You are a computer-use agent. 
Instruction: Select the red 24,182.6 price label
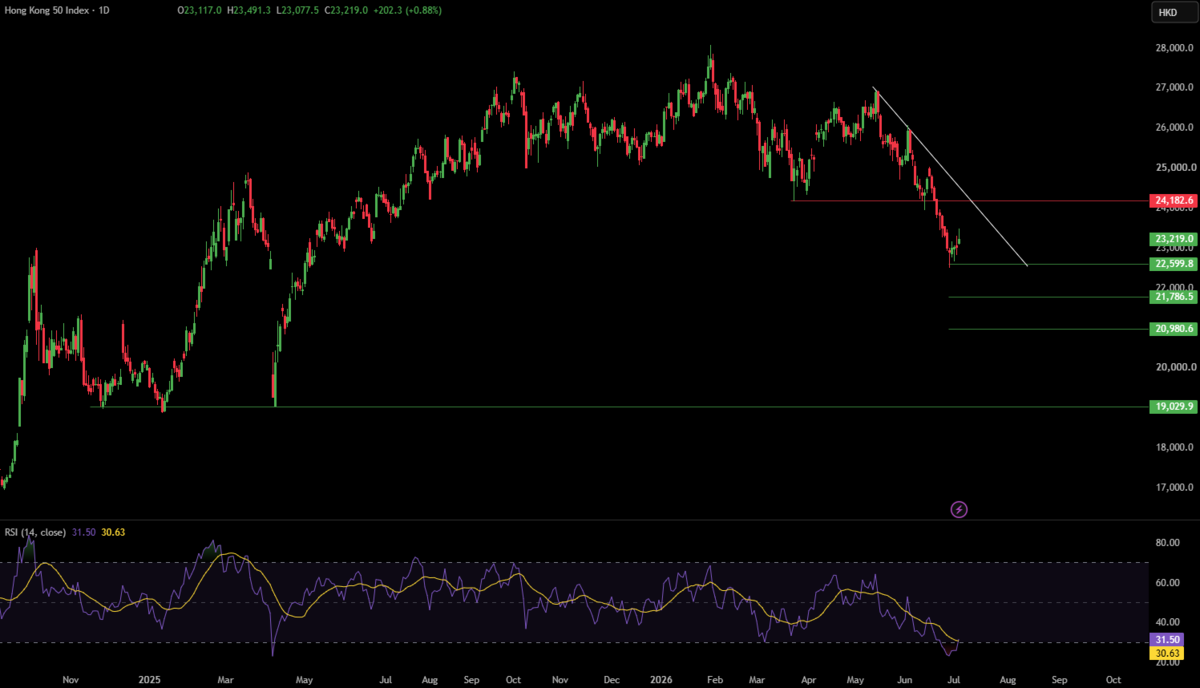pos(1174,201)
